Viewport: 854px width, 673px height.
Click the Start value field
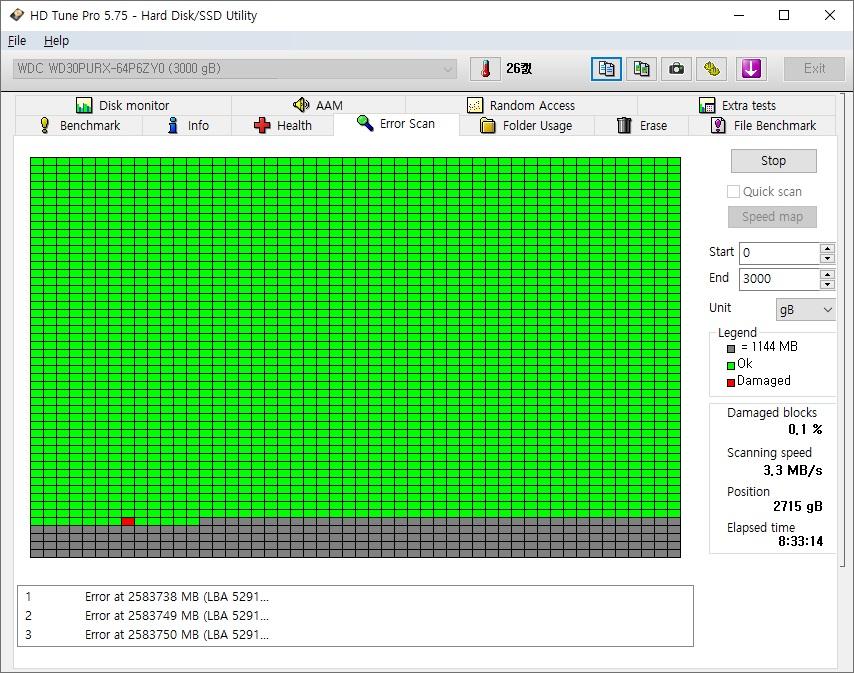tap(779, 253)
